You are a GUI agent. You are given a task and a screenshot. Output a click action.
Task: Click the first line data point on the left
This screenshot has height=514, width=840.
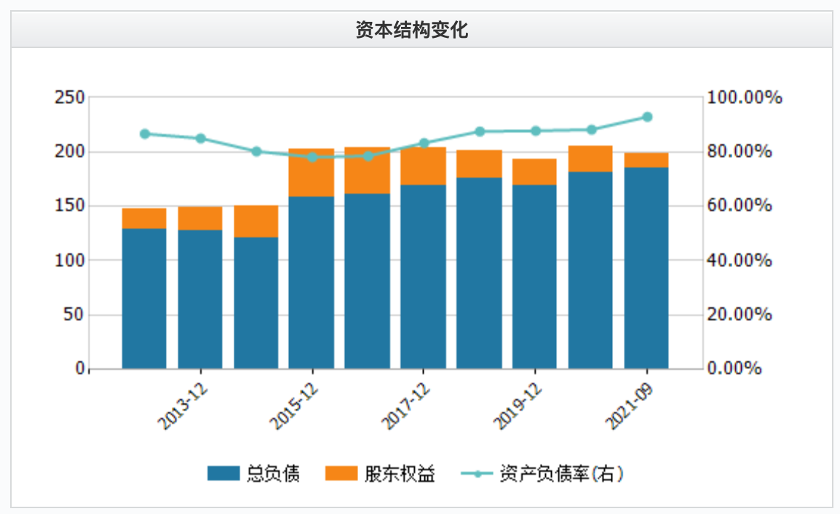point(145,133)
